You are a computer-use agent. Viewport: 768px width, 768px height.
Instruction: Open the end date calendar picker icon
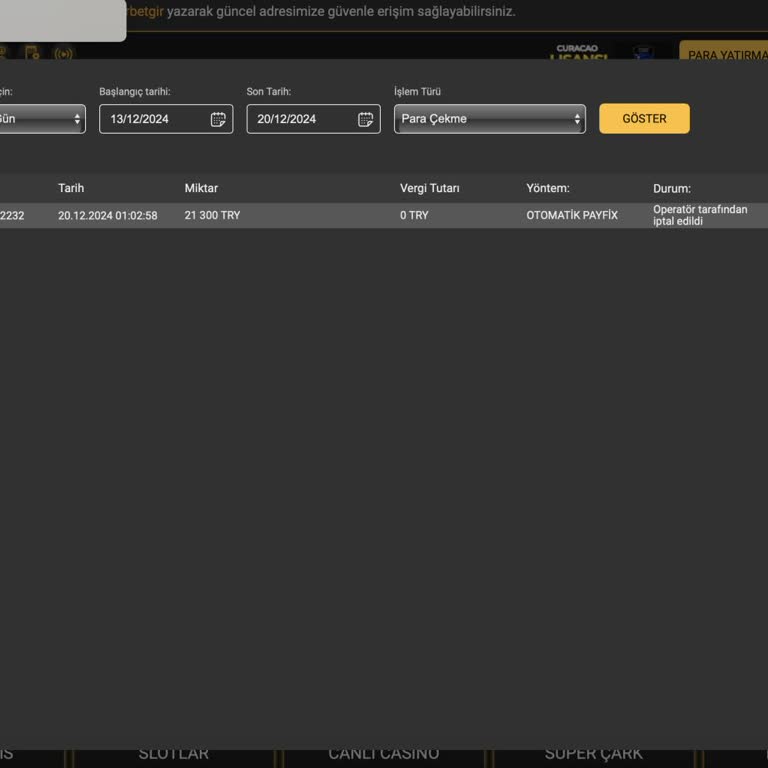tap(365, 119)
